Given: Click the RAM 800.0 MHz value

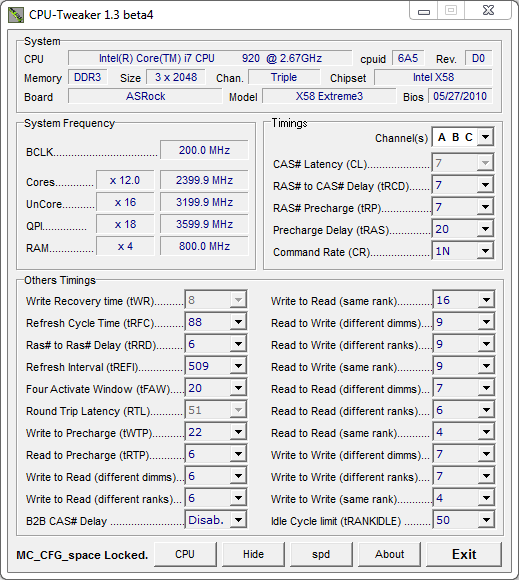Looking at the screenshot, I should (x=204, y=246).
